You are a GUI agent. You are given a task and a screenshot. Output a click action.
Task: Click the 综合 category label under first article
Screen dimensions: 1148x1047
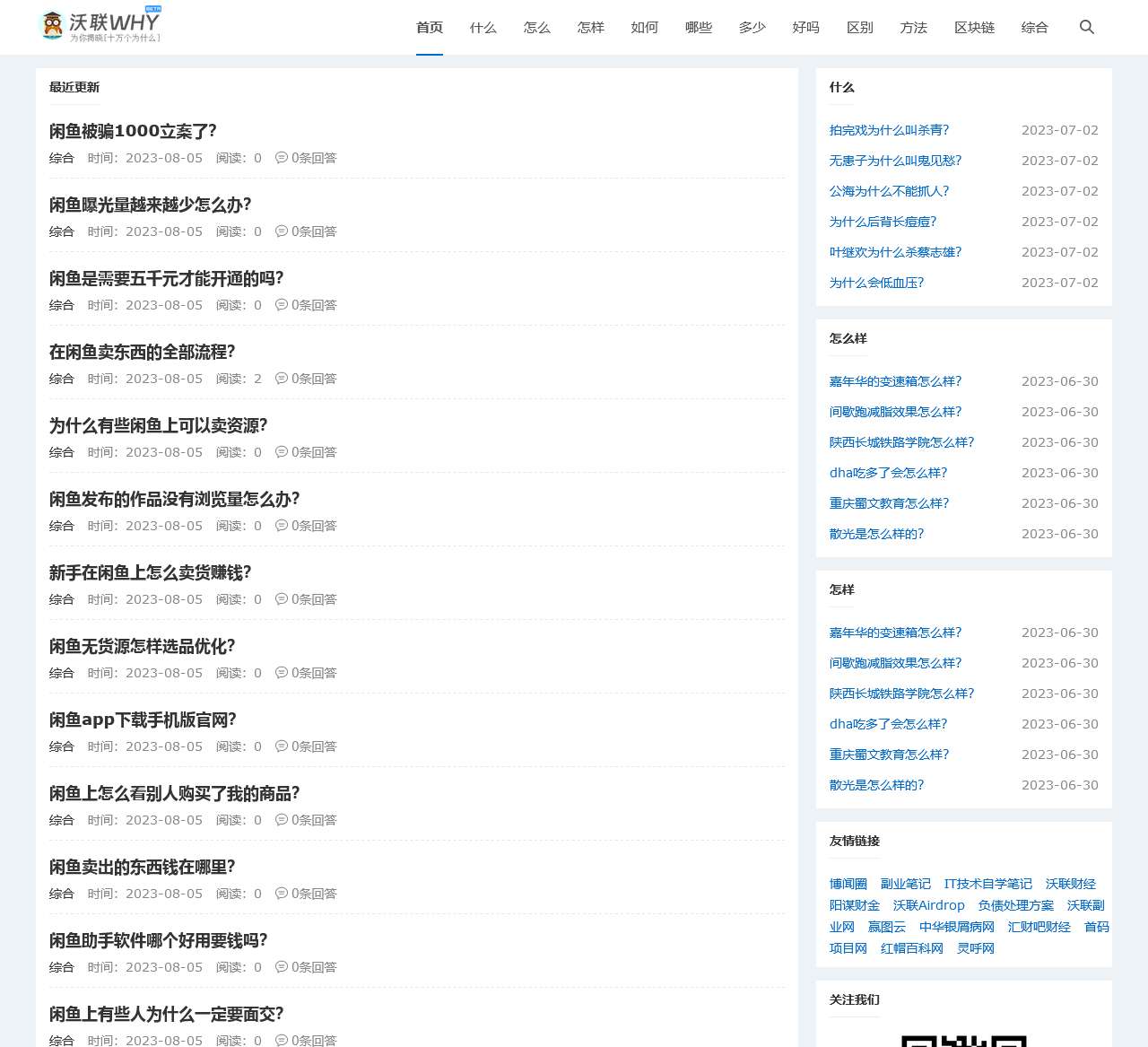pos(61,157)
